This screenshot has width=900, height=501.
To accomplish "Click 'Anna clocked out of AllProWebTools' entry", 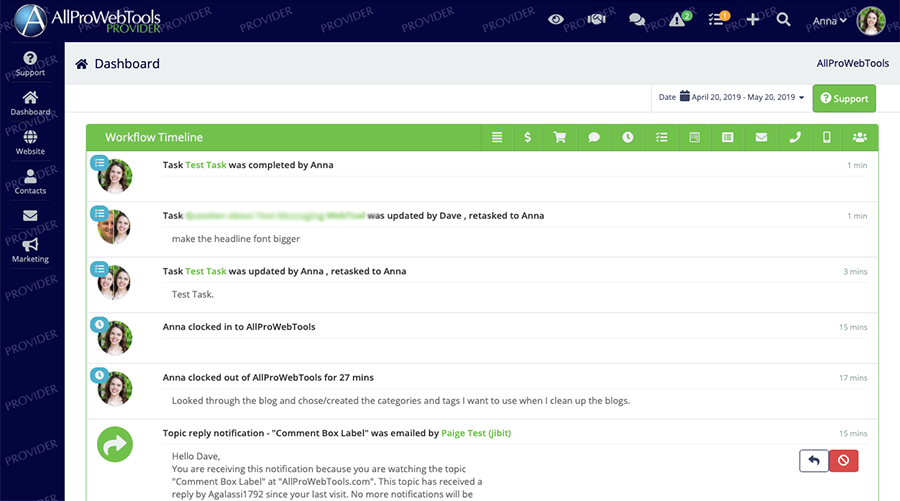I will [x=268, y=377].
